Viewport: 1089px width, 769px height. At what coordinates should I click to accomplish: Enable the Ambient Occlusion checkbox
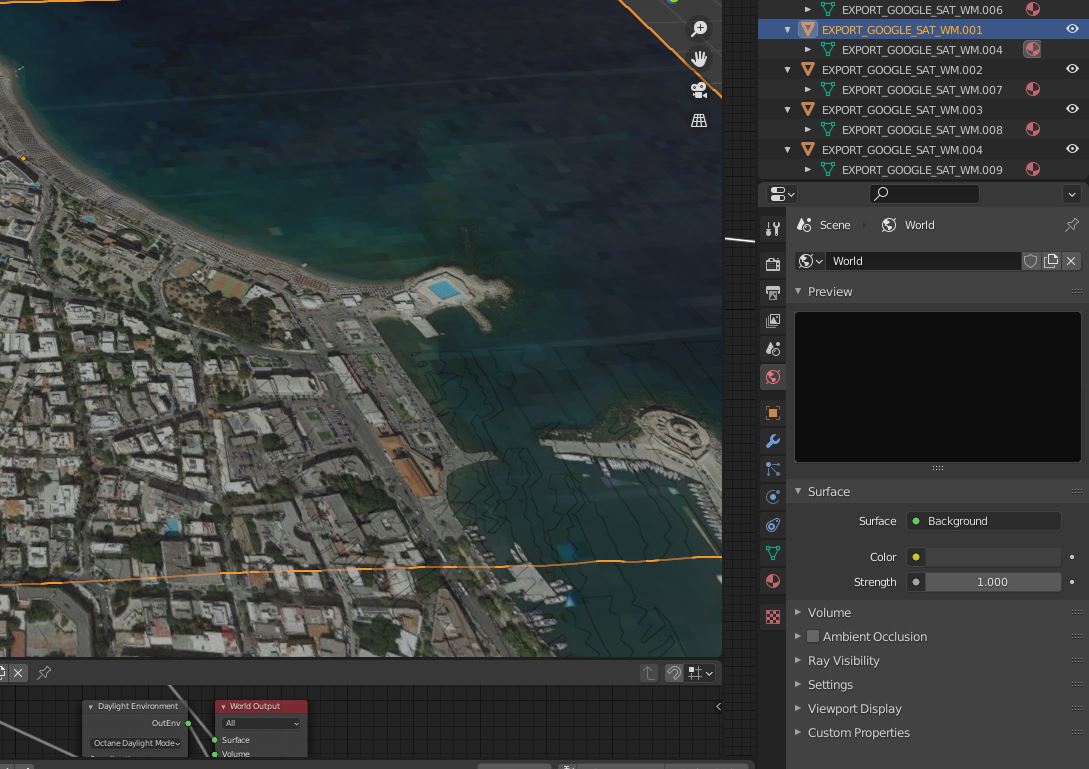click(813, 636)
